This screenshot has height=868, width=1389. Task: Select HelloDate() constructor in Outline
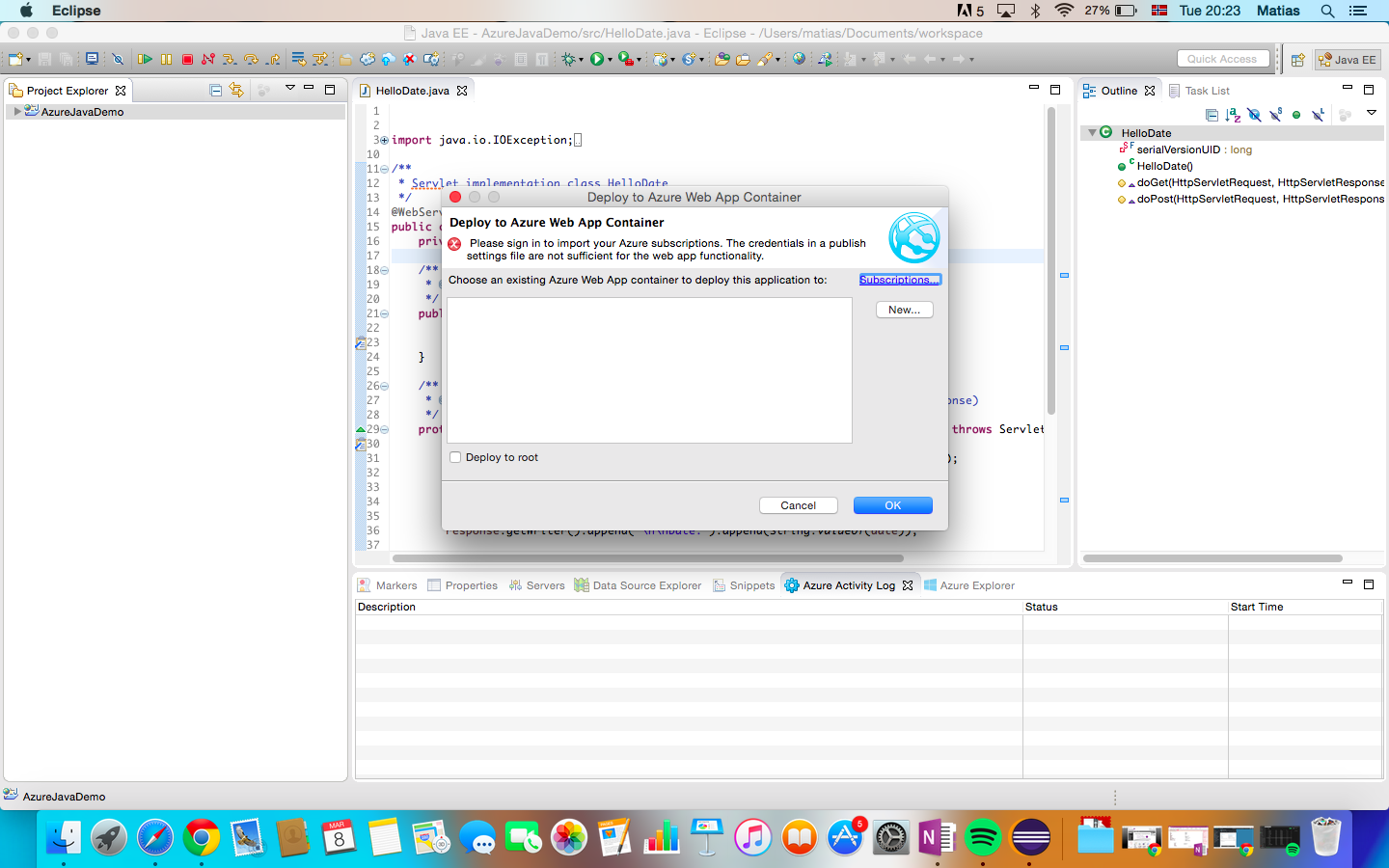coord(1156,166)
